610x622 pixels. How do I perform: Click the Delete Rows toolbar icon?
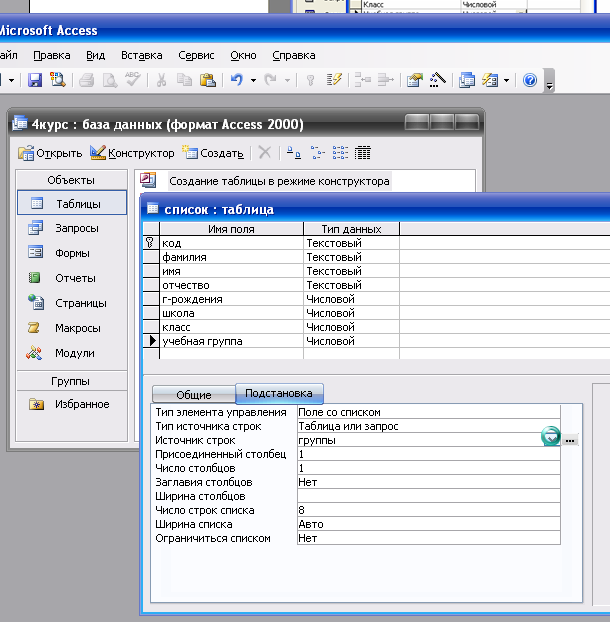[x=386, y=80]
